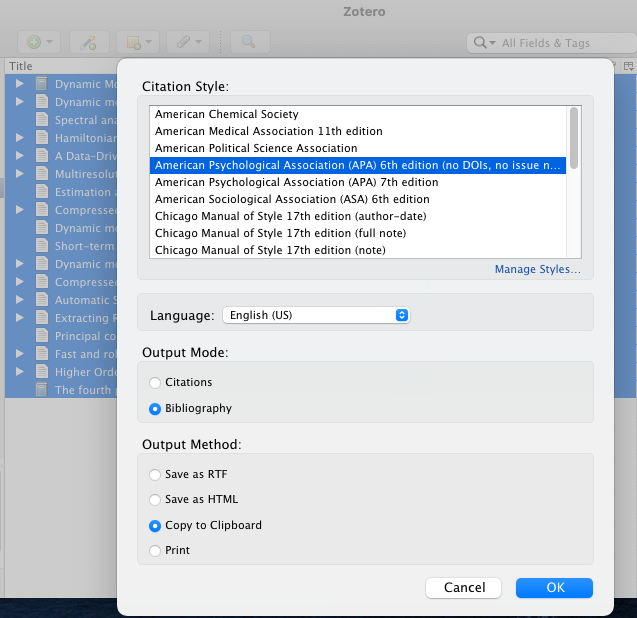The height and width of the screenshot is (618, 637).
Task: Click the Short-term document icon
Action: click(42, 246)
